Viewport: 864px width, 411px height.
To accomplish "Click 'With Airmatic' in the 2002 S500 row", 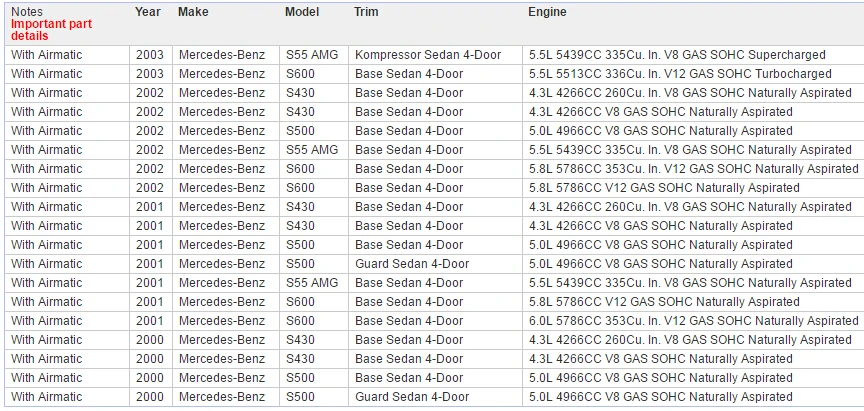I will (46, 131).
